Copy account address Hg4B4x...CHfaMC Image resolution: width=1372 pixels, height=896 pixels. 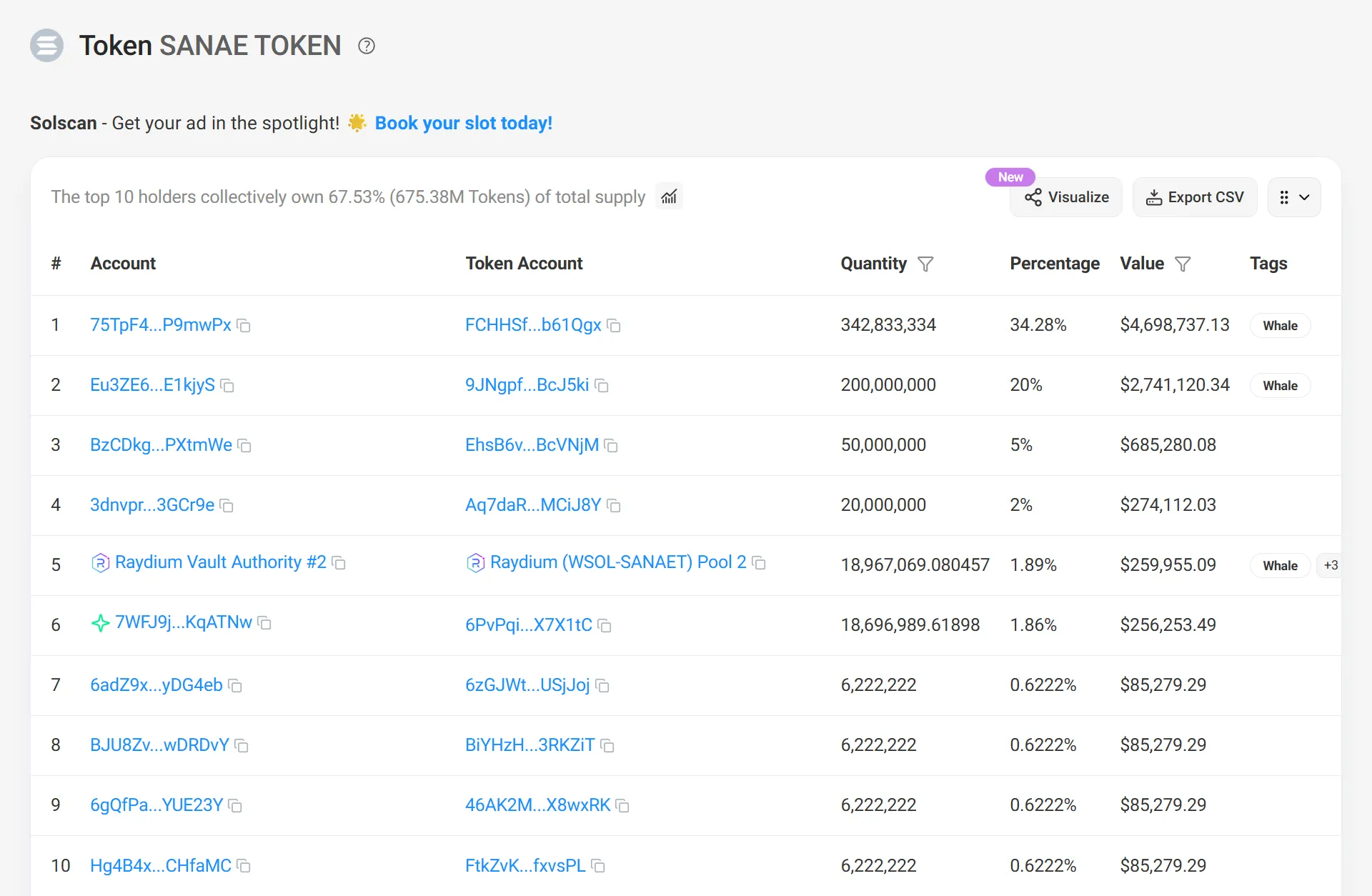(x=244, y=866)
